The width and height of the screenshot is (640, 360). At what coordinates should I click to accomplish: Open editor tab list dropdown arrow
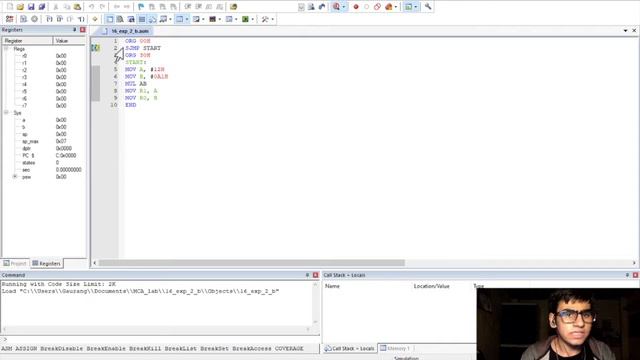[x=625, y=31]
